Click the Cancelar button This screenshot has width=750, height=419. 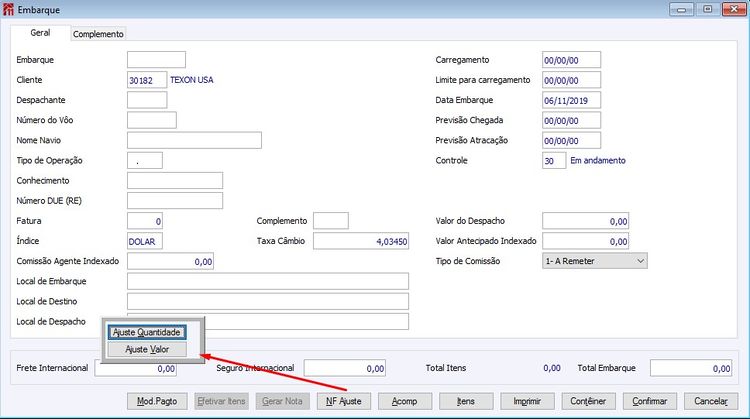711,401
